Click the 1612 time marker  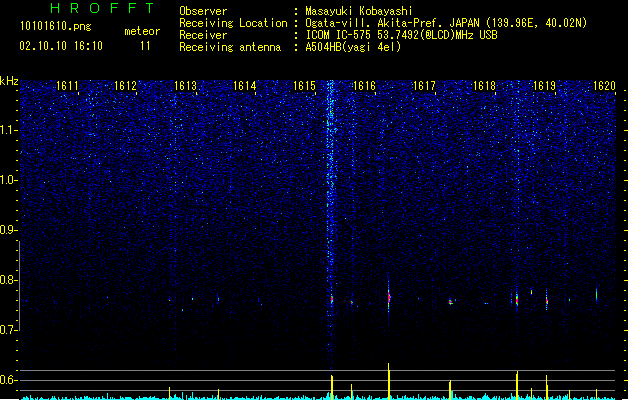pyautogui.click(x=126, y=86)
